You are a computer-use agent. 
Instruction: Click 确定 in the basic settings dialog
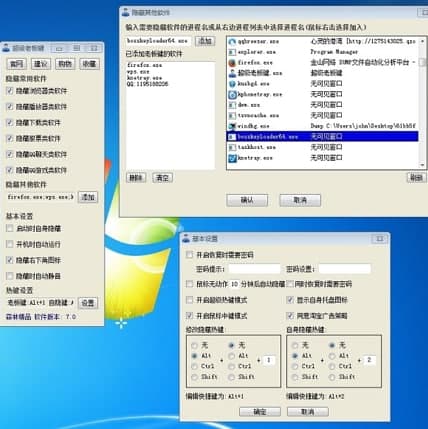click(260, 411)
